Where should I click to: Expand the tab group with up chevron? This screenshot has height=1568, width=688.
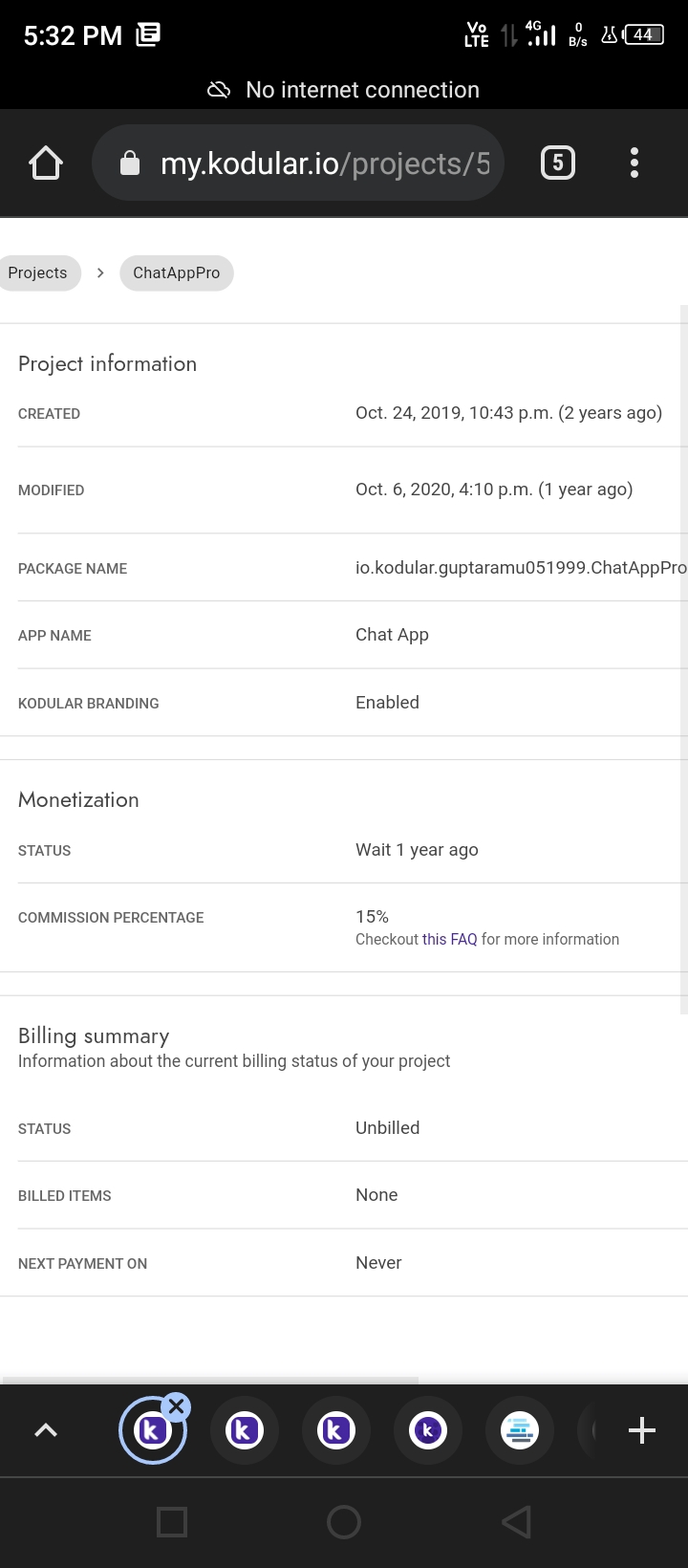pos(46,1430)
